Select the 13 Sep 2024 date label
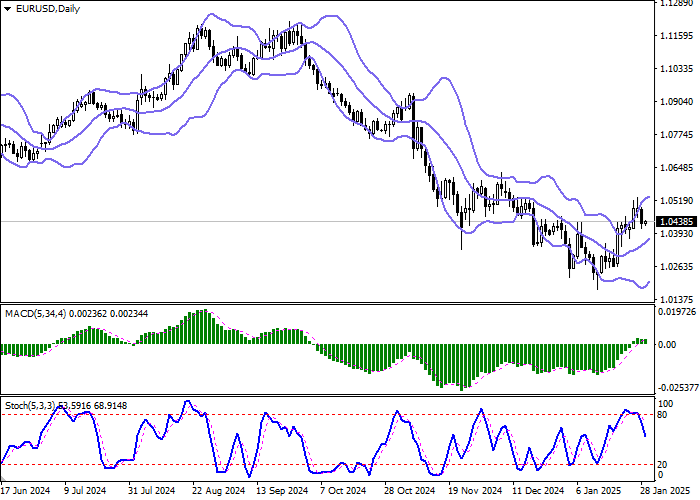The image size is (700, 500). click(x=280, y=492)
